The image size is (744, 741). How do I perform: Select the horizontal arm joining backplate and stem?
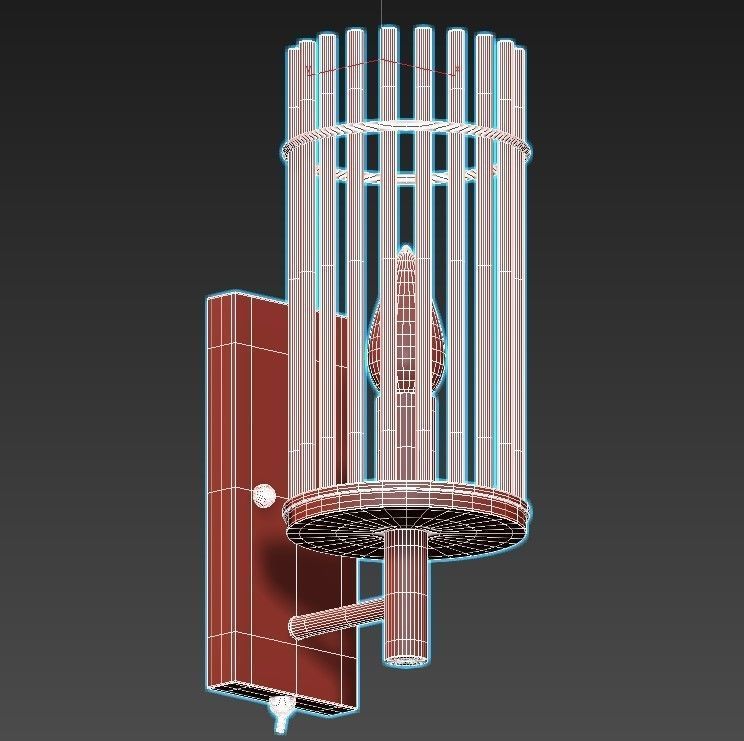pos(335,618)
